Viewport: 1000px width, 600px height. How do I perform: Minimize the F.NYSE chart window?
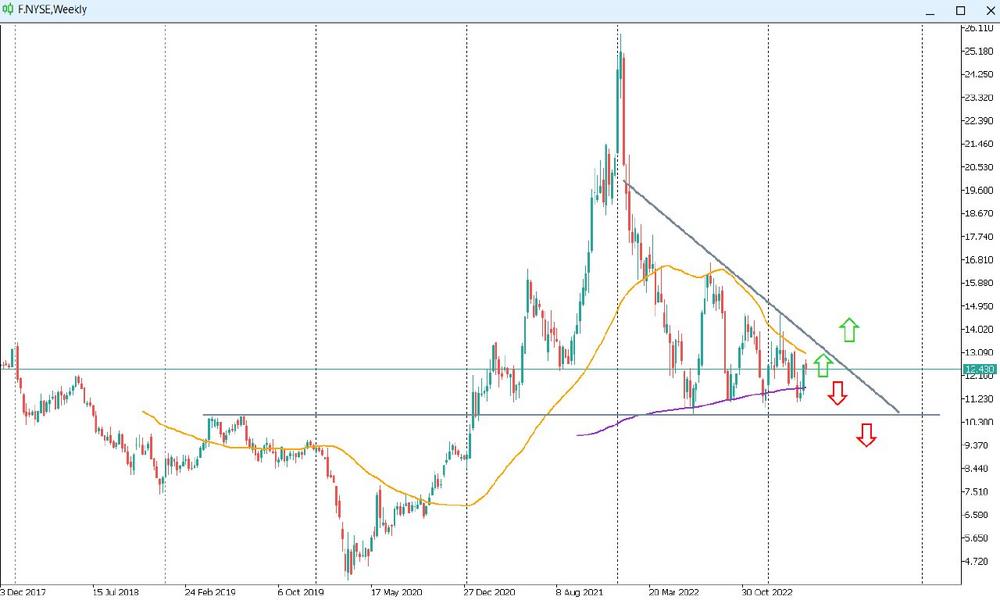933,10
